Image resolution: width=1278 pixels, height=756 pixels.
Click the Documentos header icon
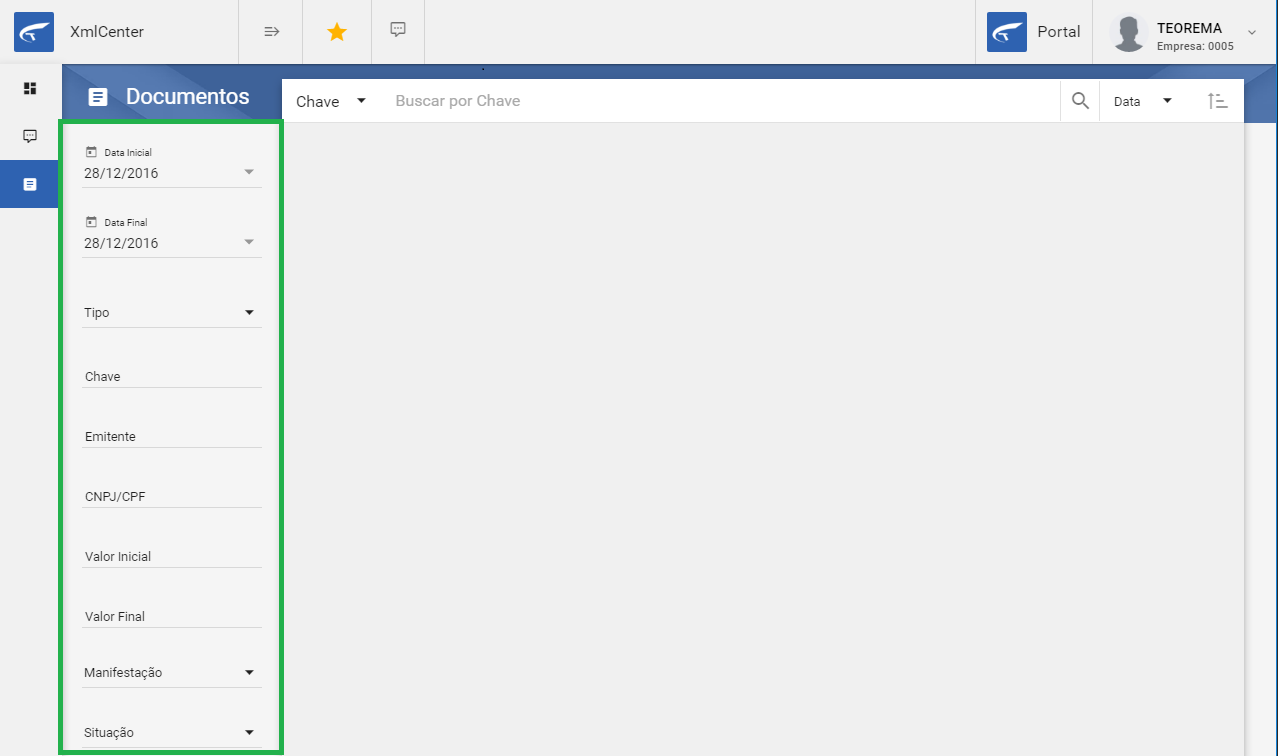point(97,97)
